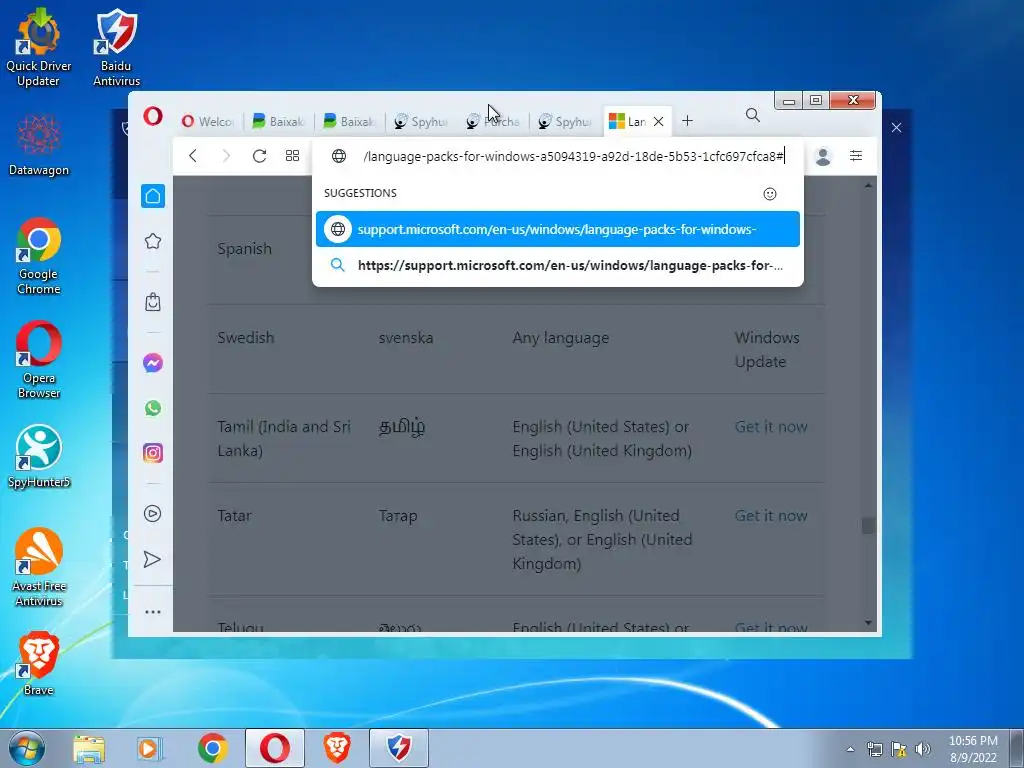Launch Messenger from the Opera sidebar
Viewport: 1024px width, 768px height.
[153, 363]
